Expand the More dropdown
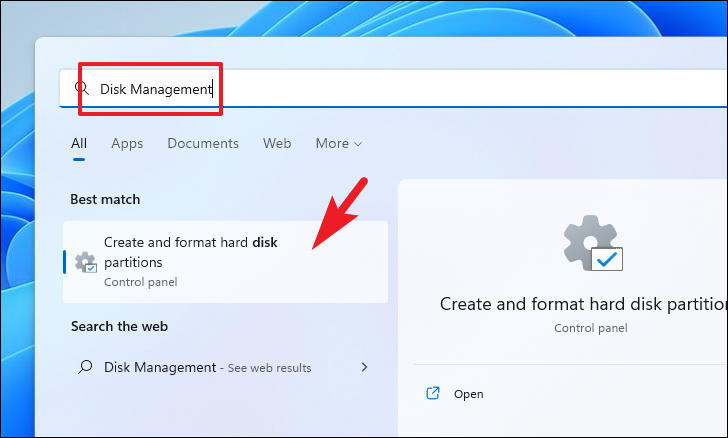 coord(338,144)
